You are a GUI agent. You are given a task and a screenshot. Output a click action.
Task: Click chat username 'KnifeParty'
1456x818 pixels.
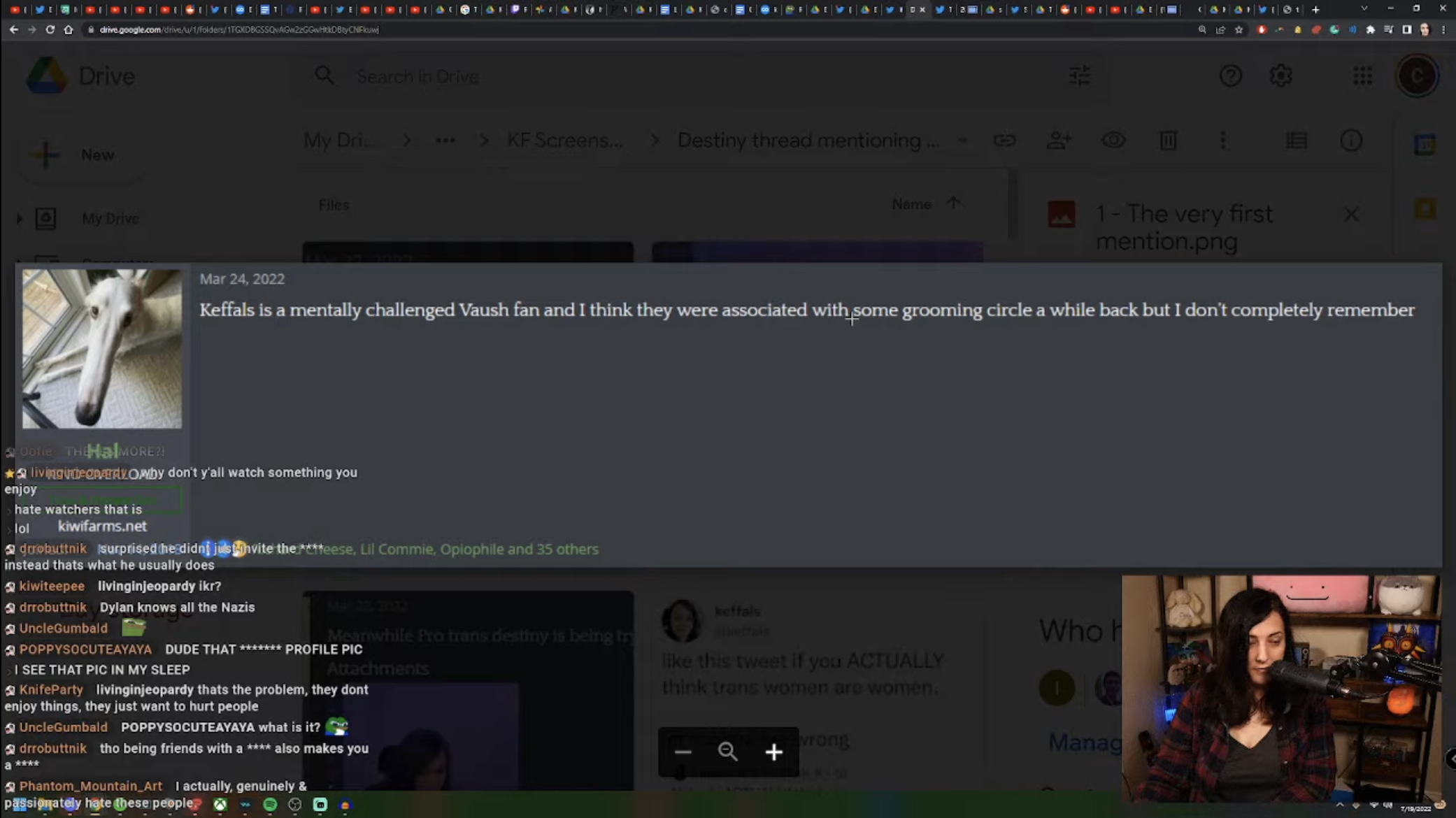[51, 689]
